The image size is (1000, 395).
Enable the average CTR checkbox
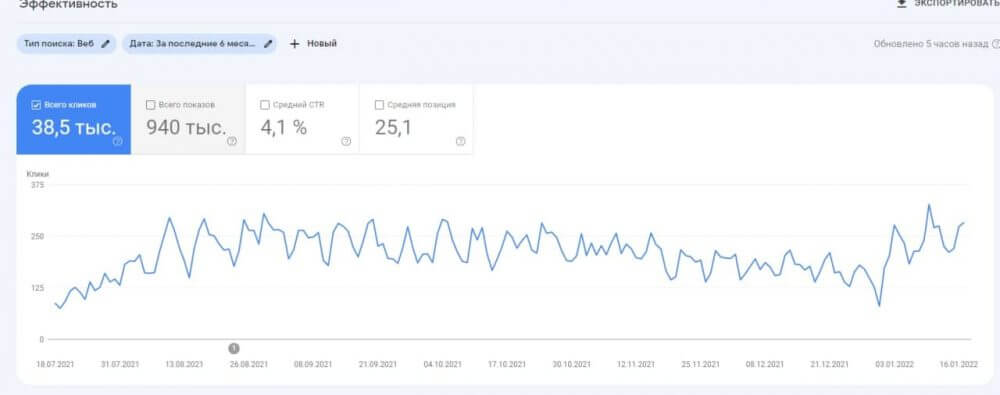265,105
